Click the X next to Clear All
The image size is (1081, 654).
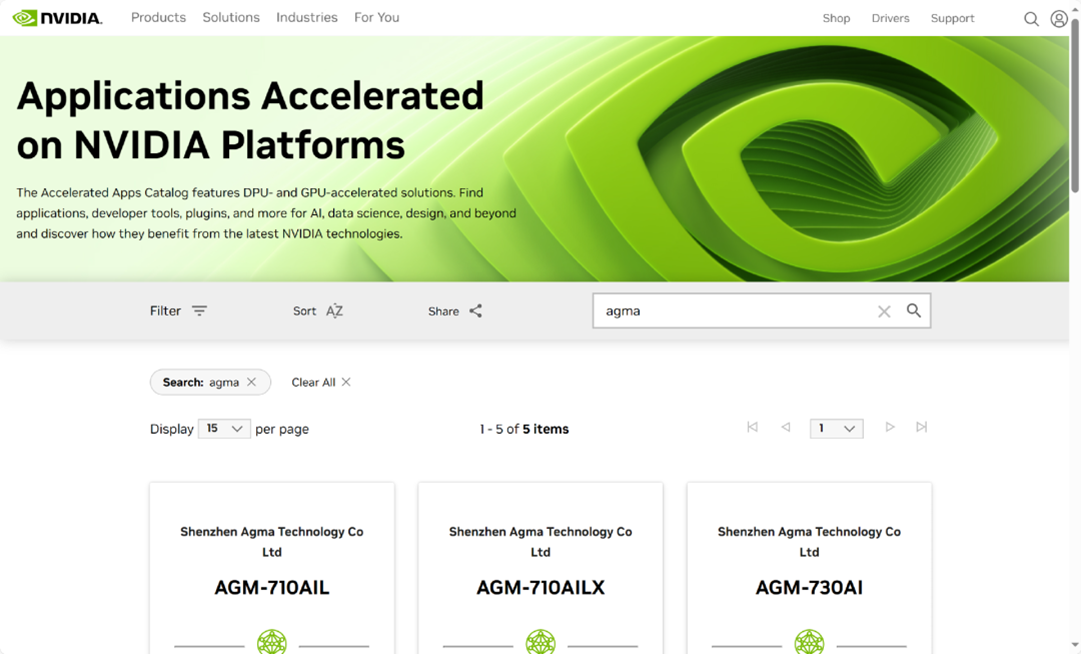pos(346,382)
